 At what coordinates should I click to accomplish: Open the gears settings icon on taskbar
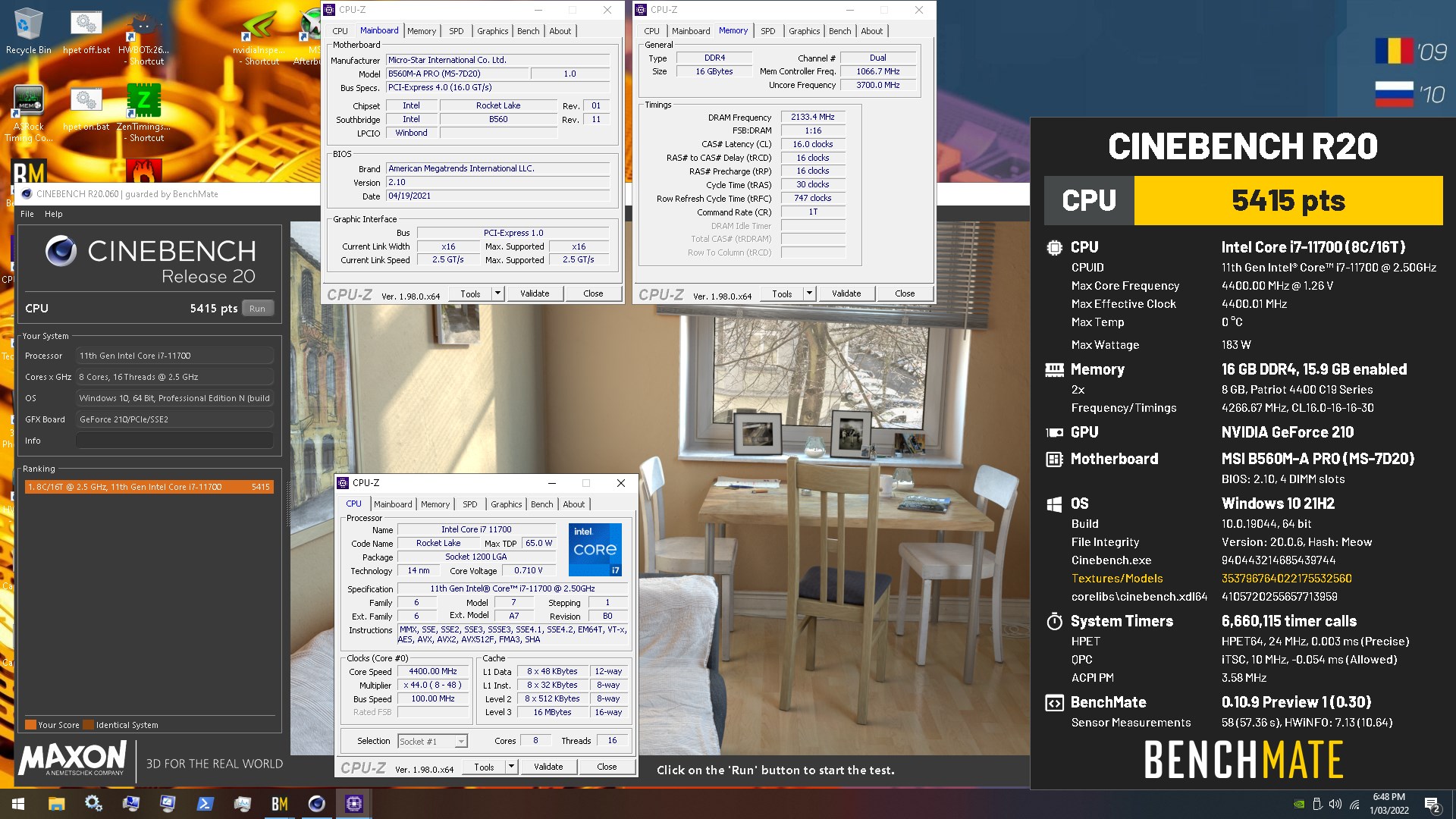(93, 804)
